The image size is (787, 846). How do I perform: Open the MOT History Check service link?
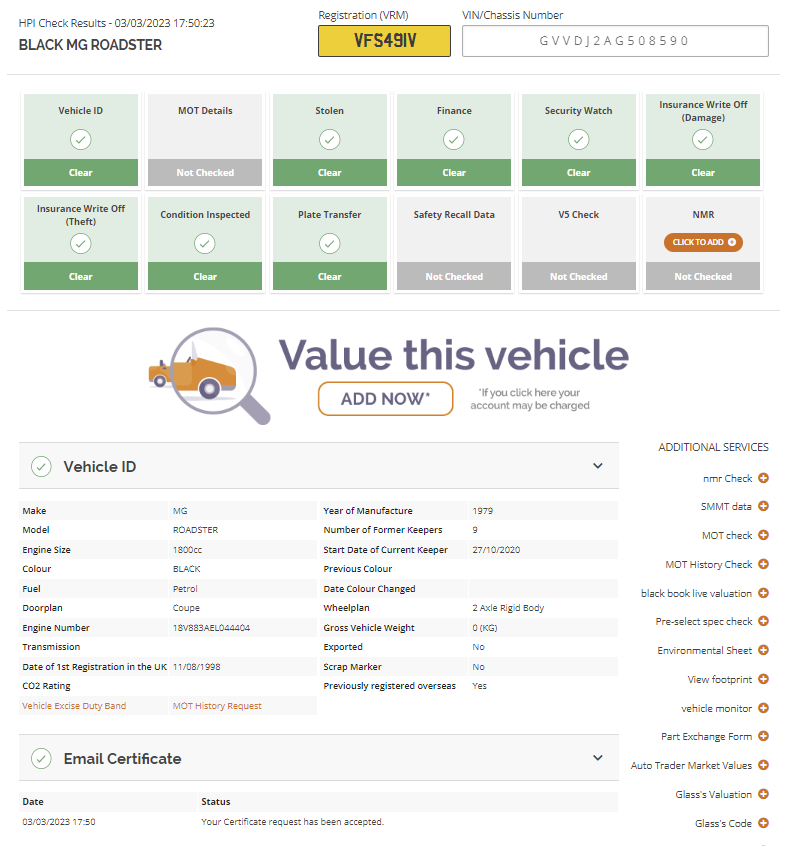[709, 564]
